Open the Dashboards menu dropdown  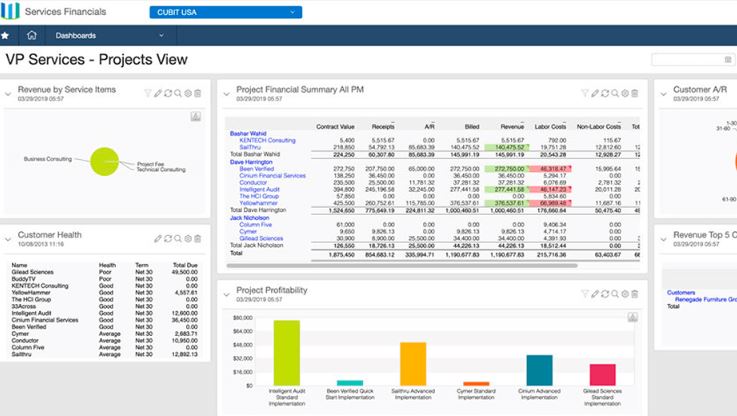coord(110,36)
